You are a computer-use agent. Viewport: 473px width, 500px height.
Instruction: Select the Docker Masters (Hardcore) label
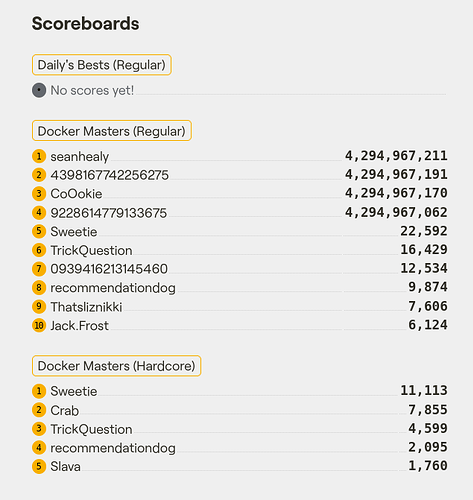[116, 366]
